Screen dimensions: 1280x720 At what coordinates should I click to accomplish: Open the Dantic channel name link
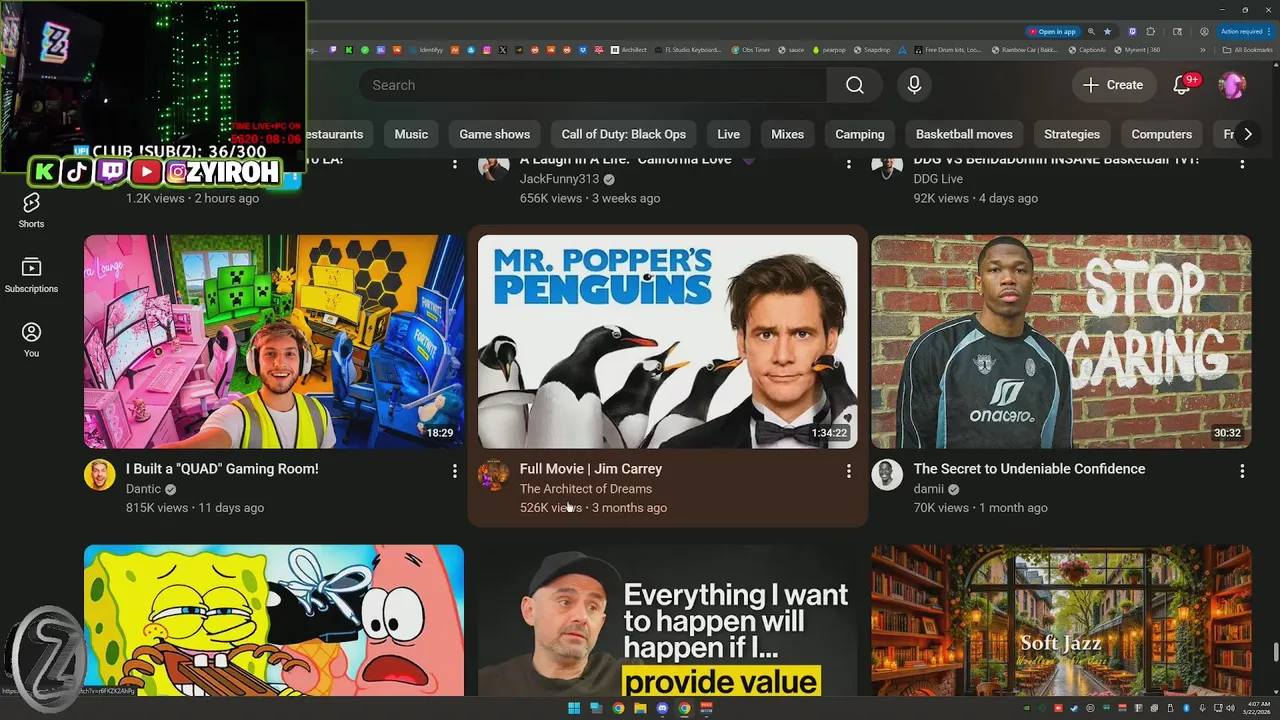pyautogui.click(x=144, y=489)
